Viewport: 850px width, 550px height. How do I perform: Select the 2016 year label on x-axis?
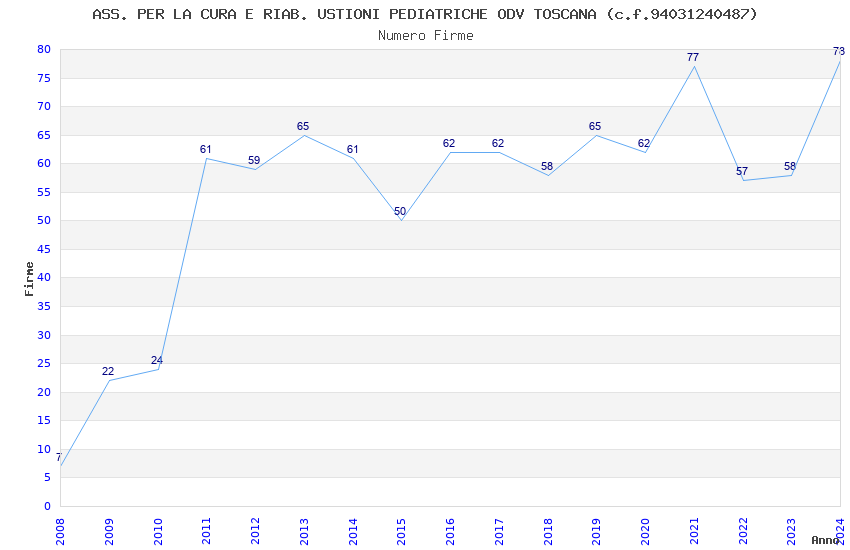pos(450,531)
